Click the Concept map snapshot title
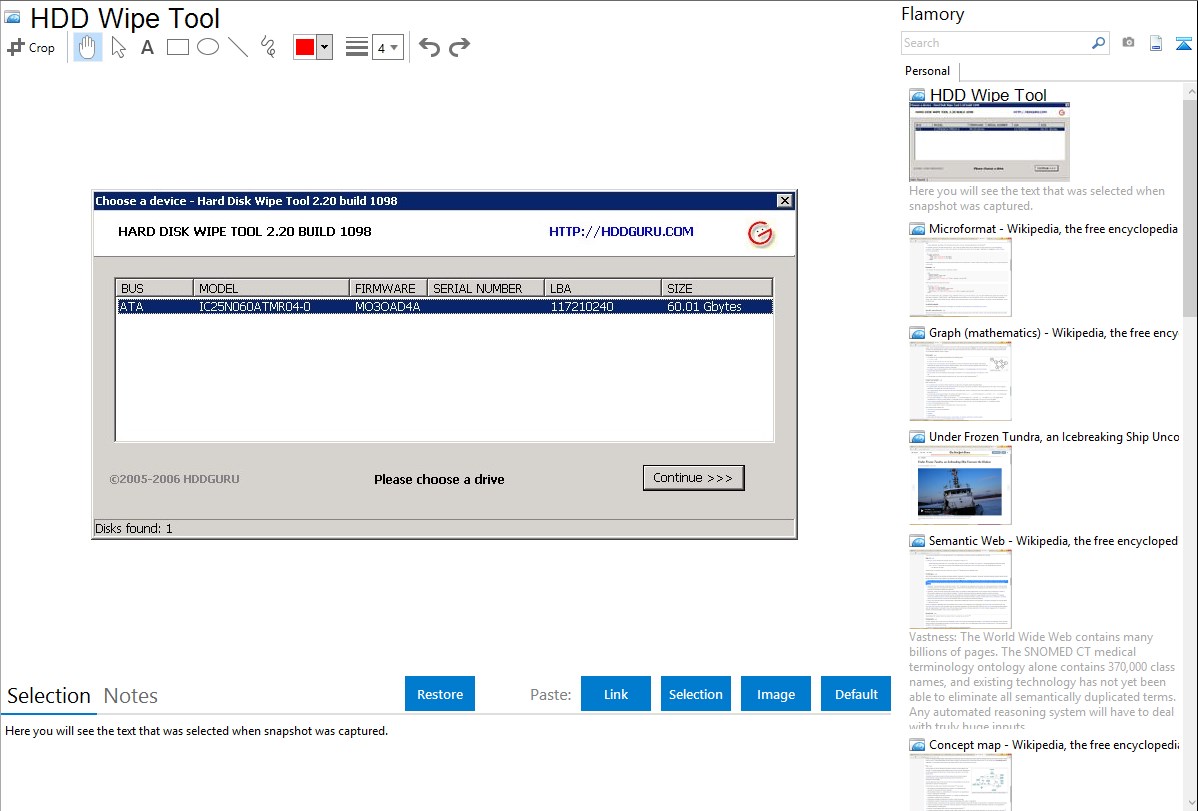This screenshot has width=1198, height=811. [1053, 744]
